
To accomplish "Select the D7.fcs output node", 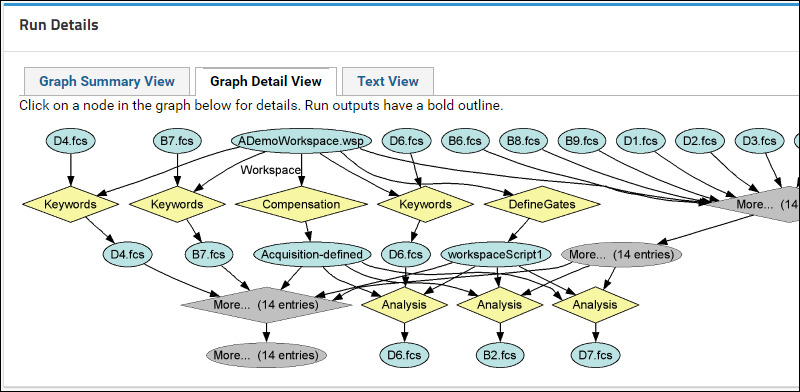I will 595,355.
